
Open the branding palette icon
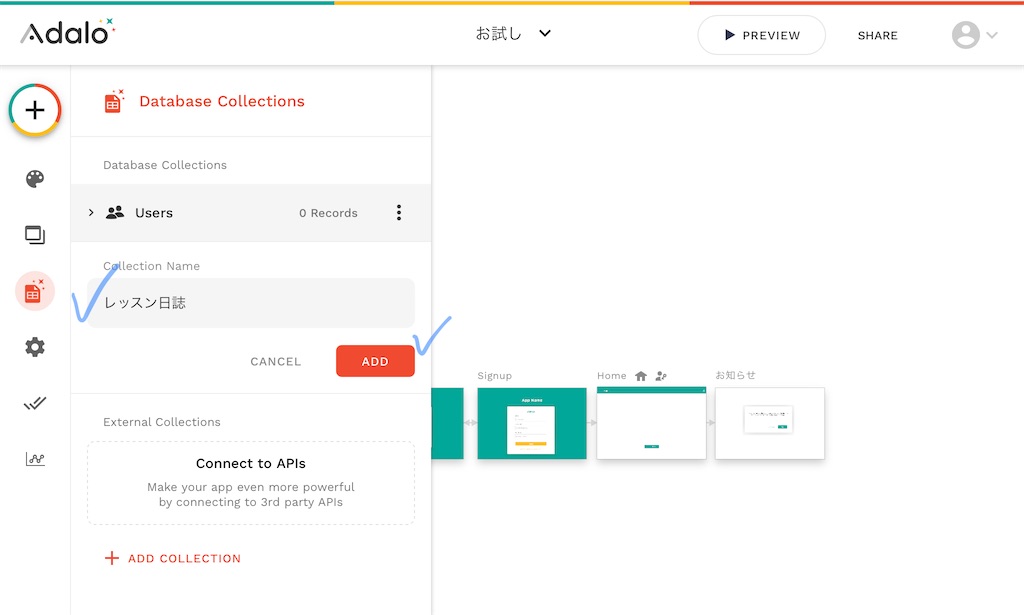pyautogui.click(x=35, y=179)
